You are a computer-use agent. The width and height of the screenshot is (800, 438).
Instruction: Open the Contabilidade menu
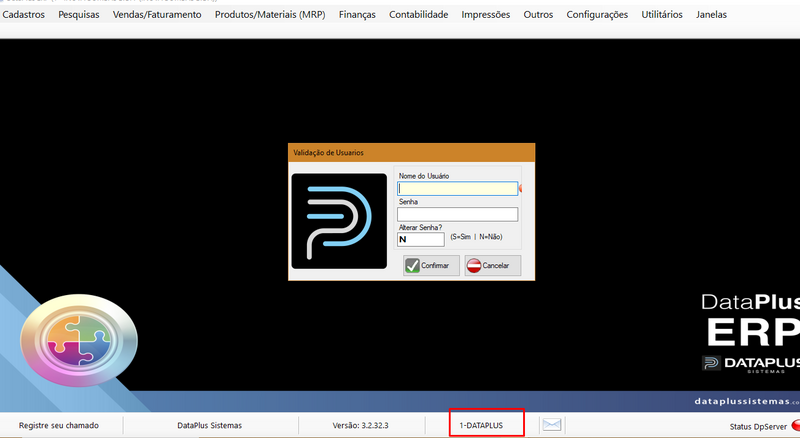pos(418,15)
